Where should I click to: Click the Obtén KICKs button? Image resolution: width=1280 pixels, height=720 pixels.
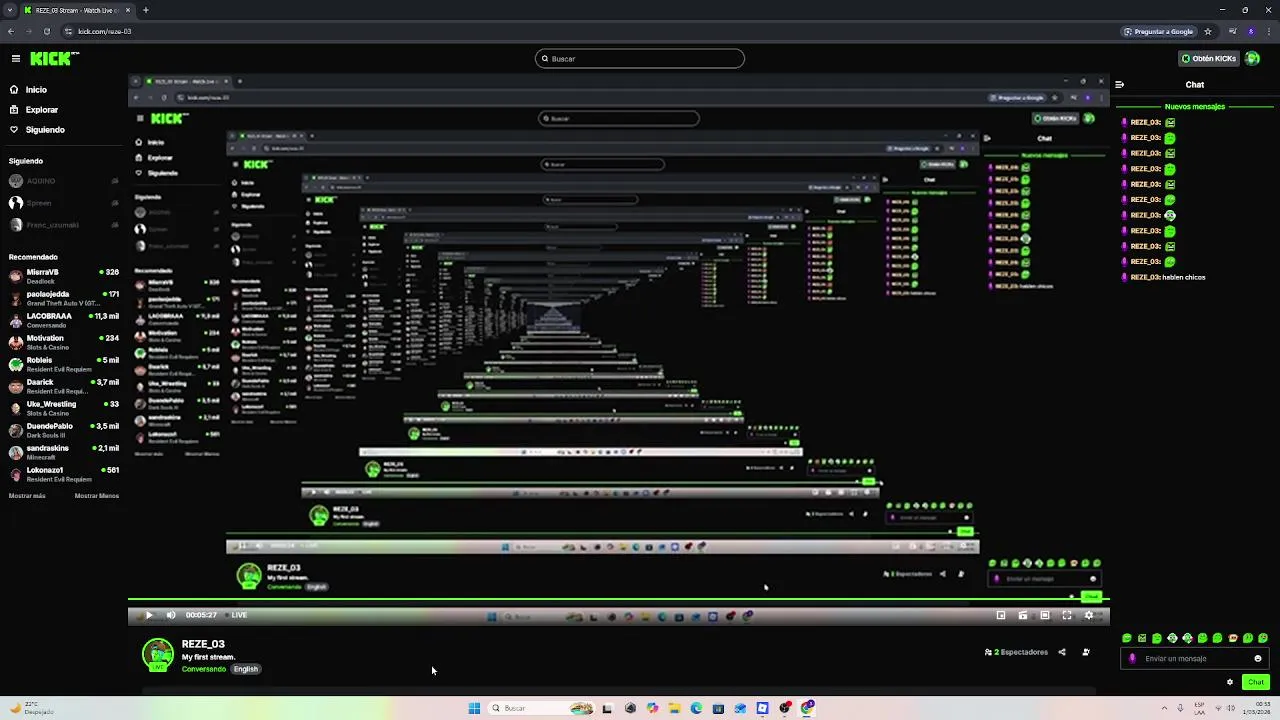(x=1209, y=59)
